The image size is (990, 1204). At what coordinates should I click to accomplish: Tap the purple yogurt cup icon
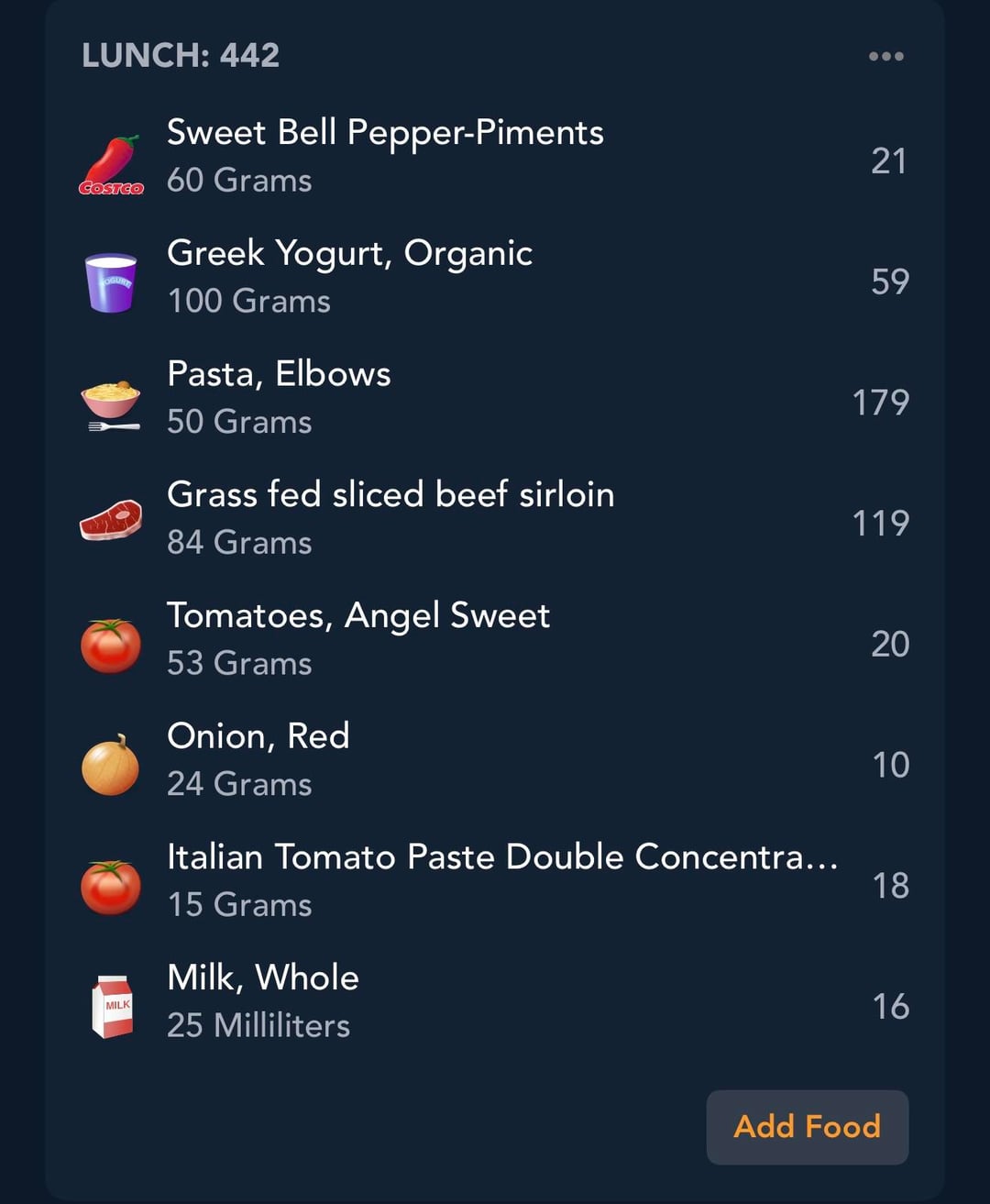(111, 282)
